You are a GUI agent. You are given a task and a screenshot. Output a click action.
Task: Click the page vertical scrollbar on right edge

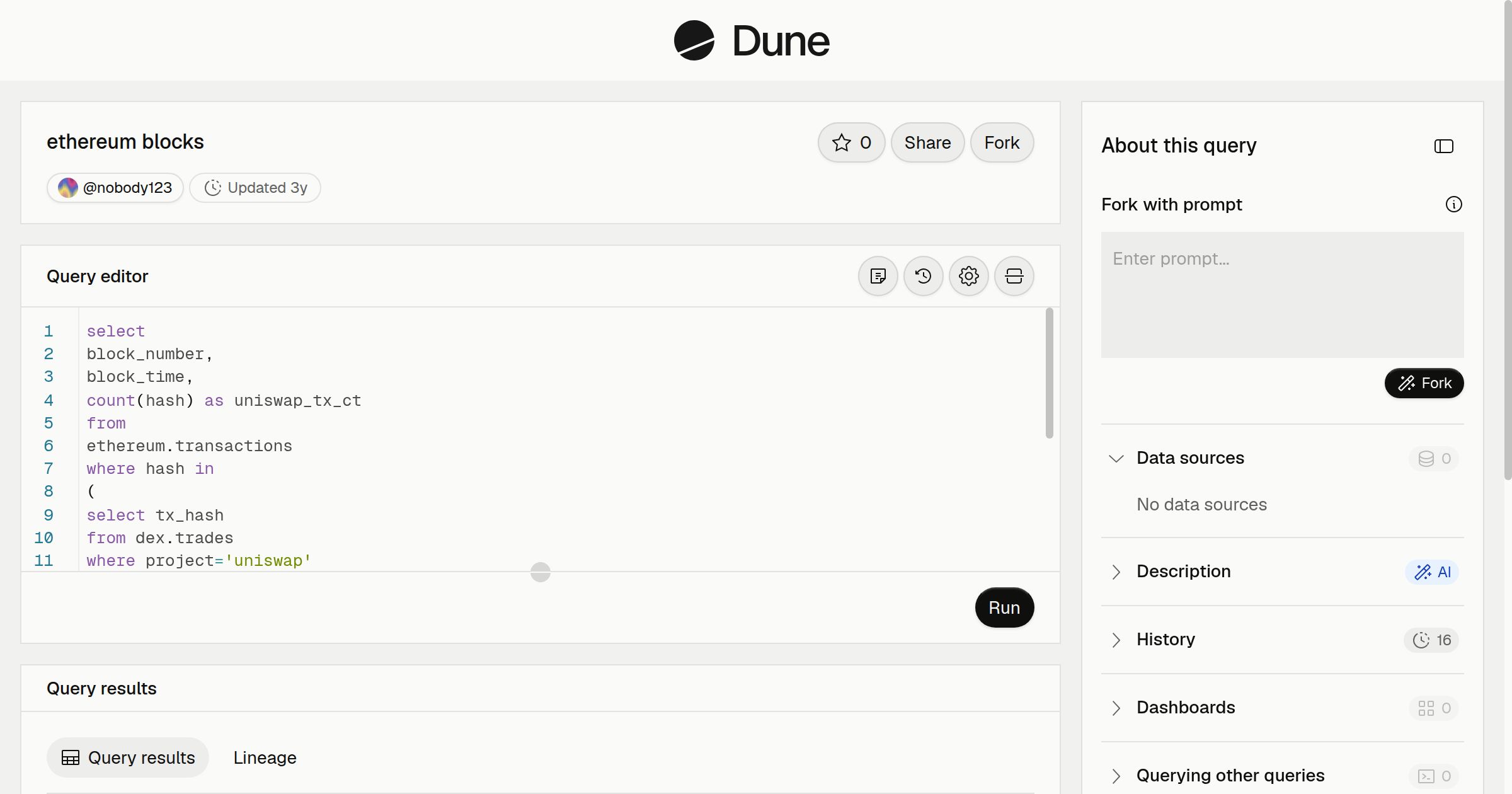tap(1508, 239)
